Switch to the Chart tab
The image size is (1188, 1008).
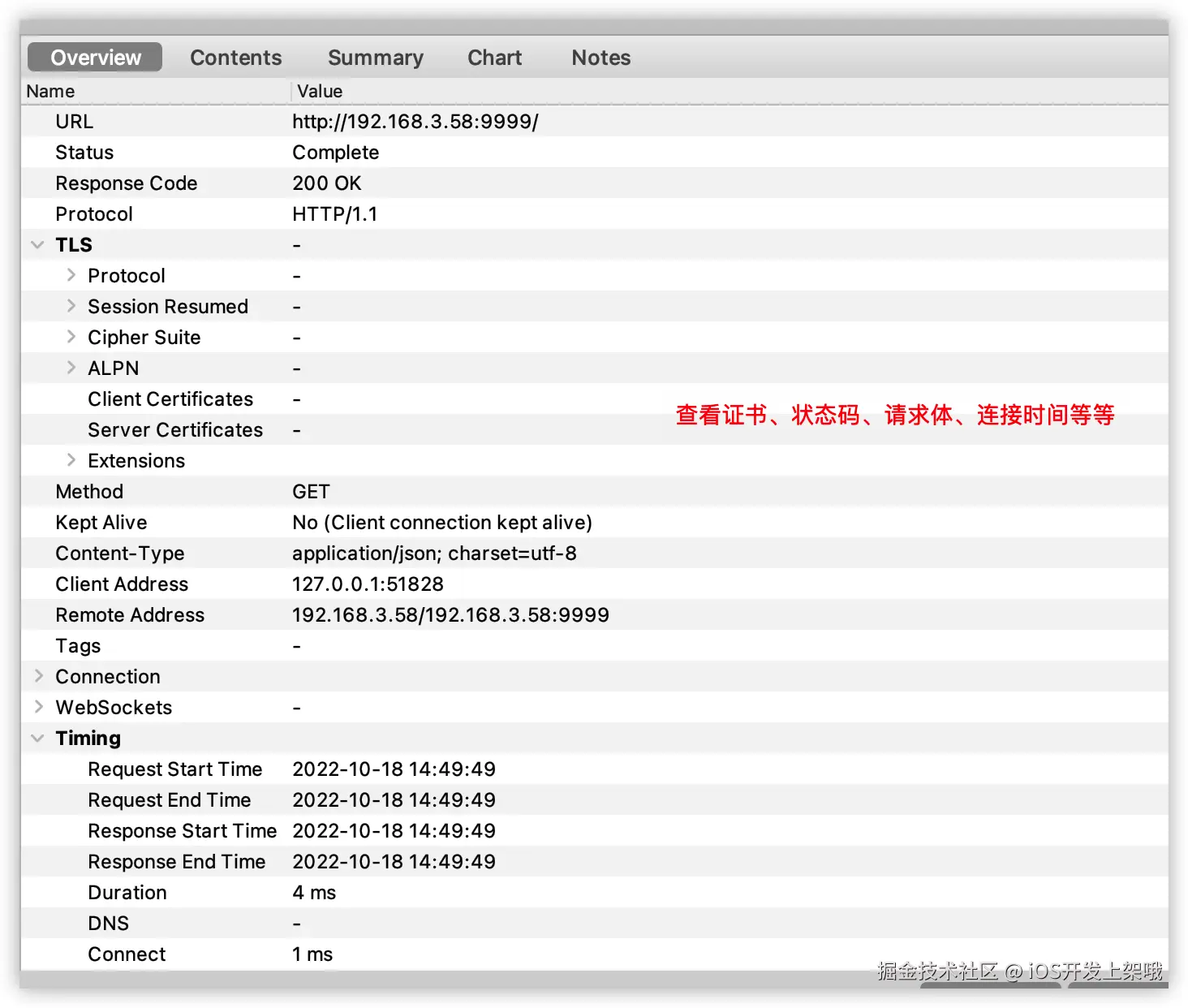click(x=494, y=58)
